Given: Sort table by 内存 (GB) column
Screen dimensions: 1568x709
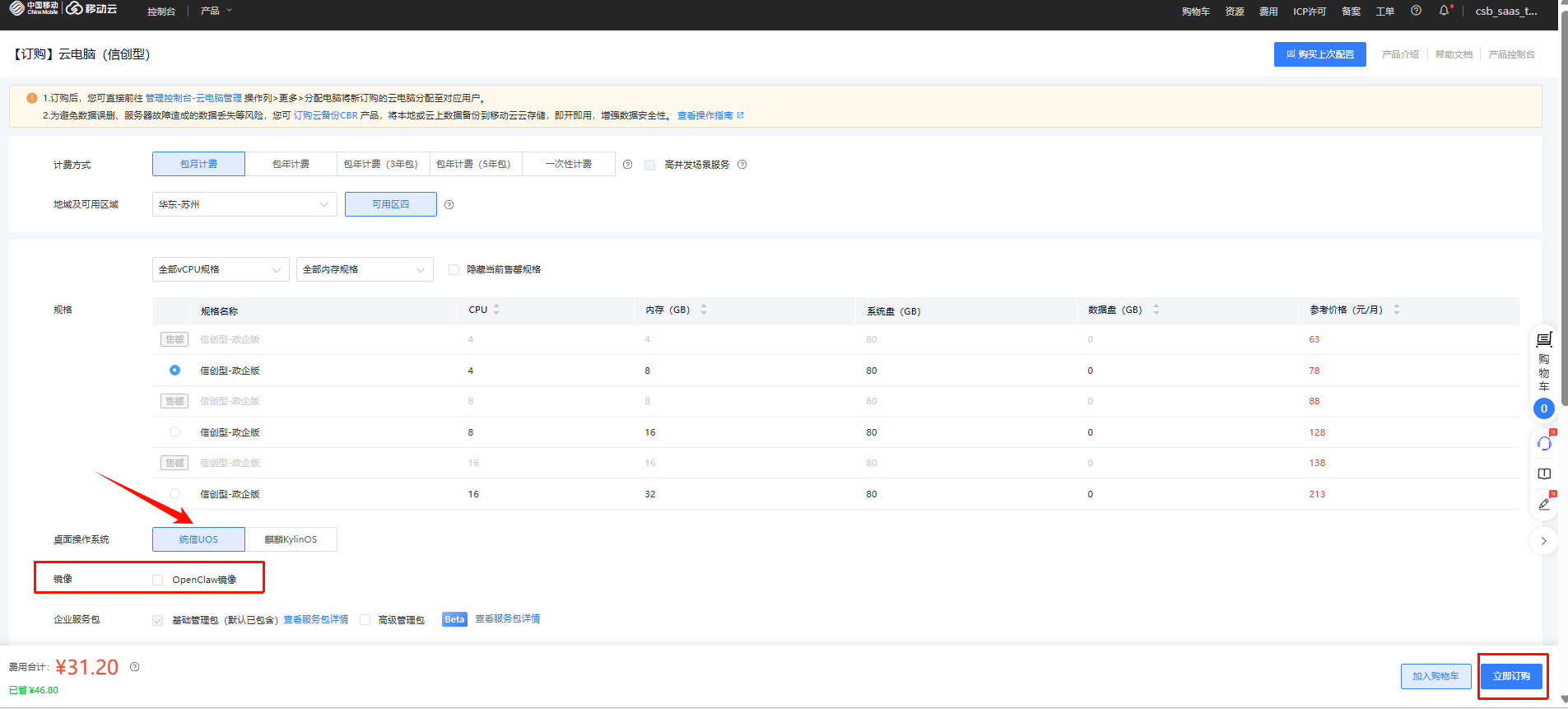Looking at the screenshot, I should click(703, 310).
